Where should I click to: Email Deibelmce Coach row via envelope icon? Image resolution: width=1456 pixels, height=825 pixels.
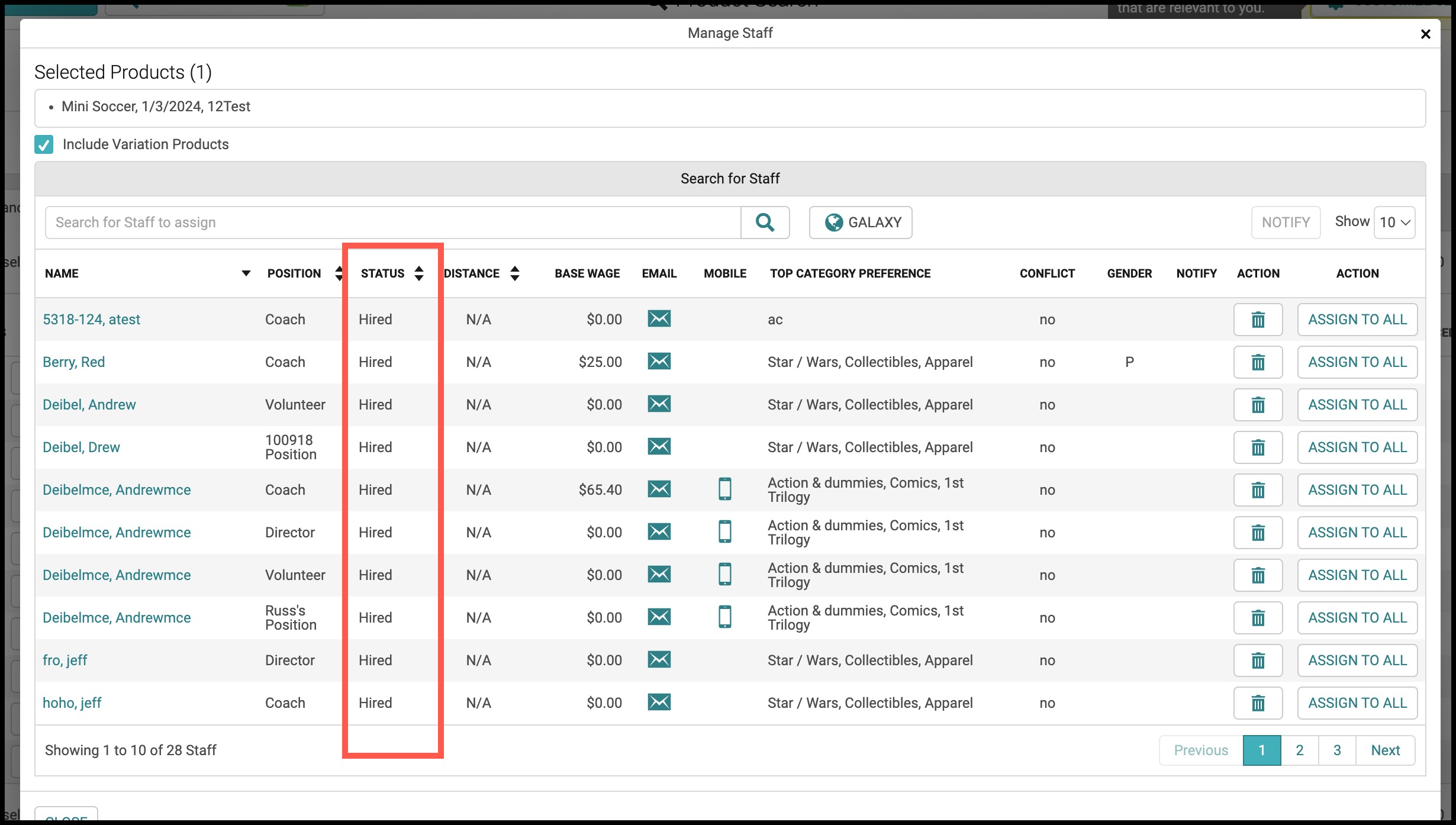coord(659,489)
